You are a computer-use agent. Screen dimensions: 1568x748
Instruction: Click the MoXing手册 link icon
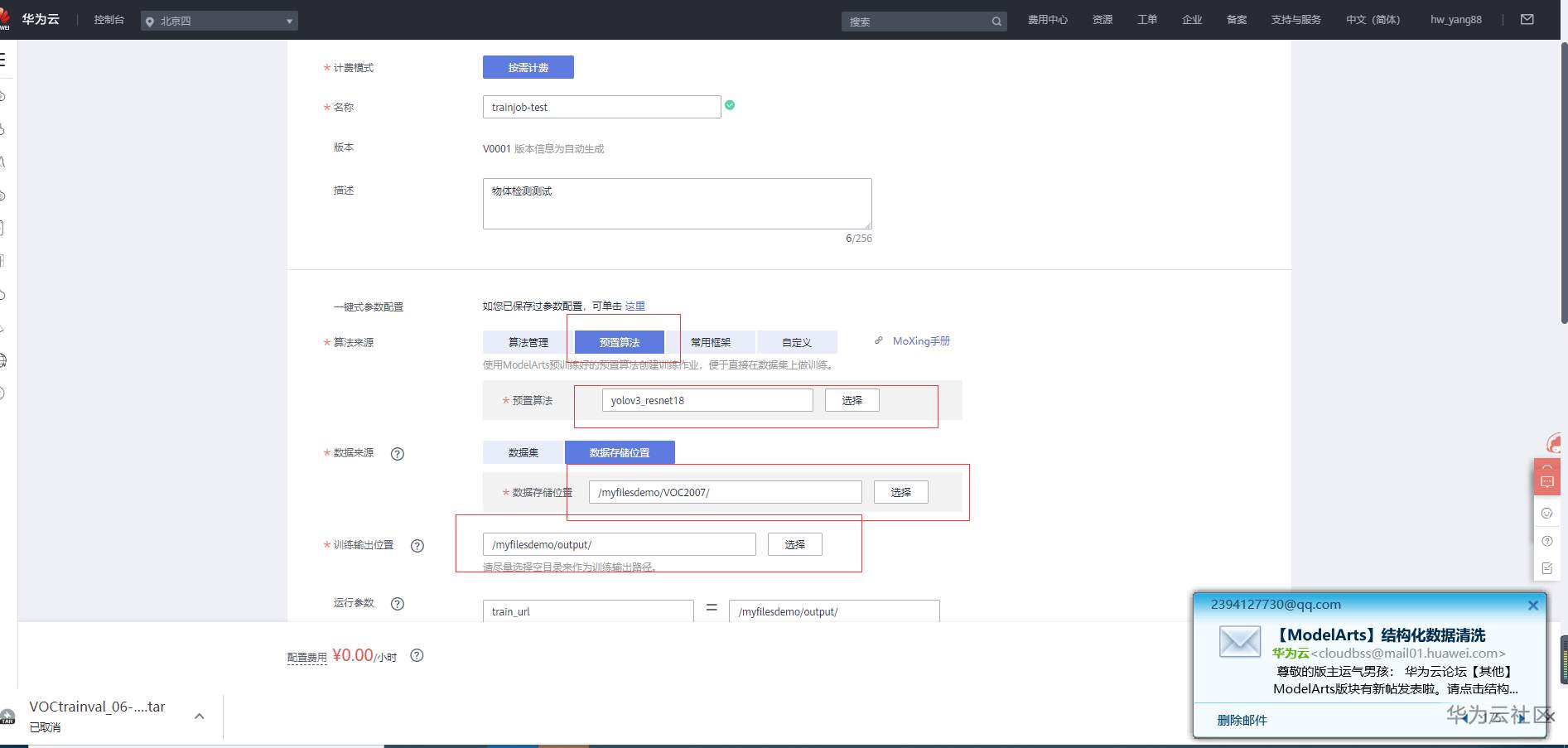(879, 340)
